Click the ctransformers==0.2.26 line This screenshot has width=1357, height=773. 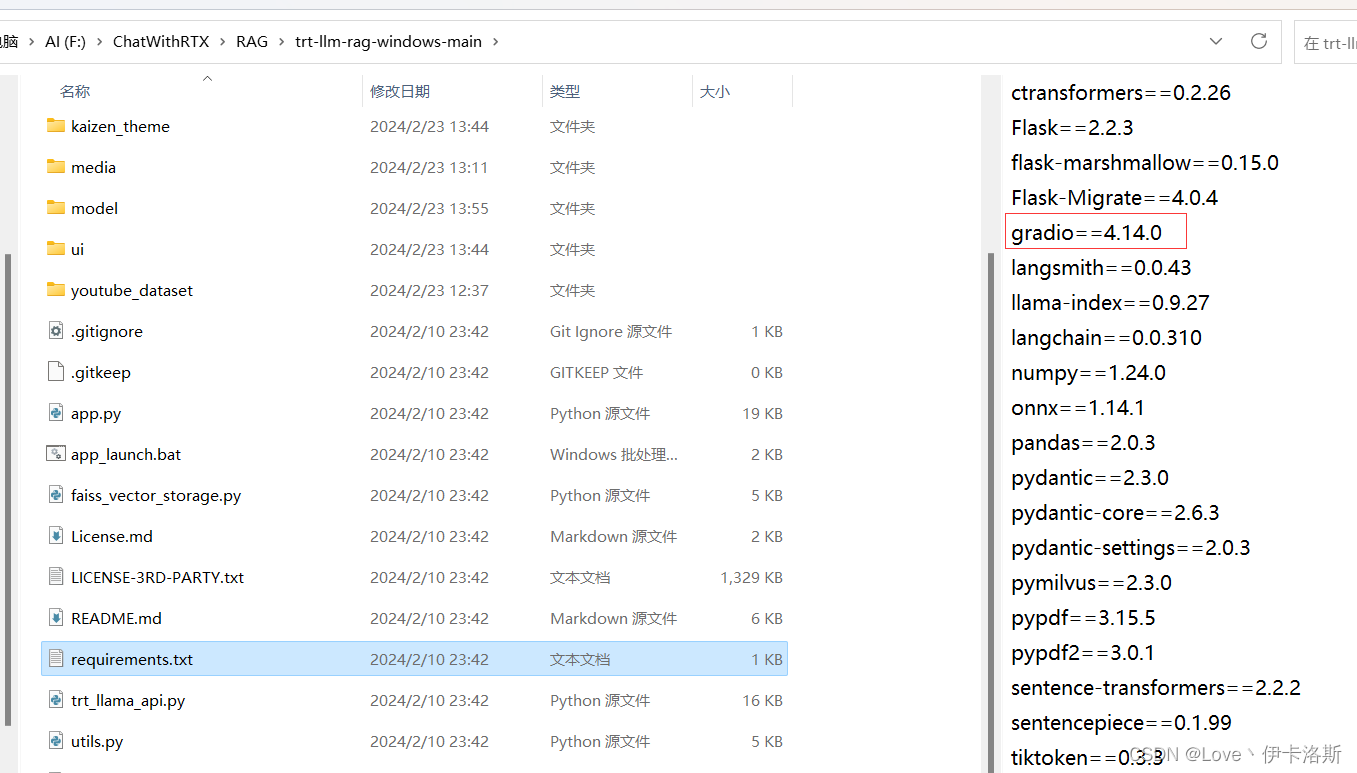point(1121,93)
